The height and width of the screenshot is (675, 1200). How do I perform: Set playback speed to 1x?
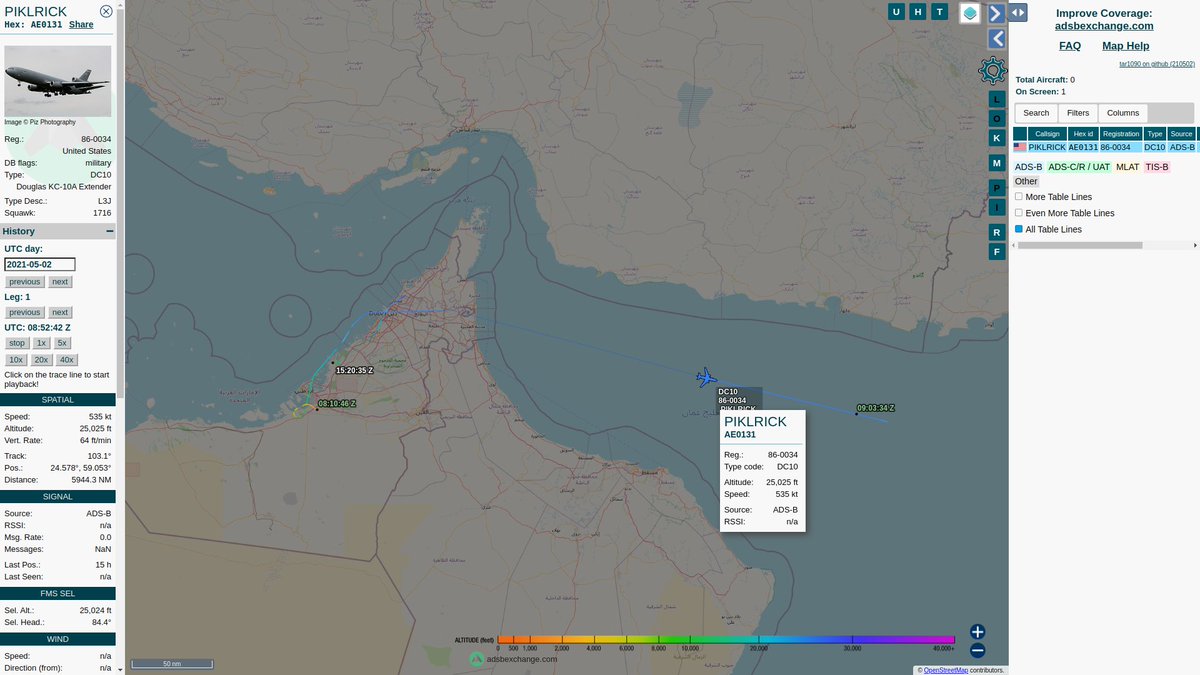click(42, 343)
